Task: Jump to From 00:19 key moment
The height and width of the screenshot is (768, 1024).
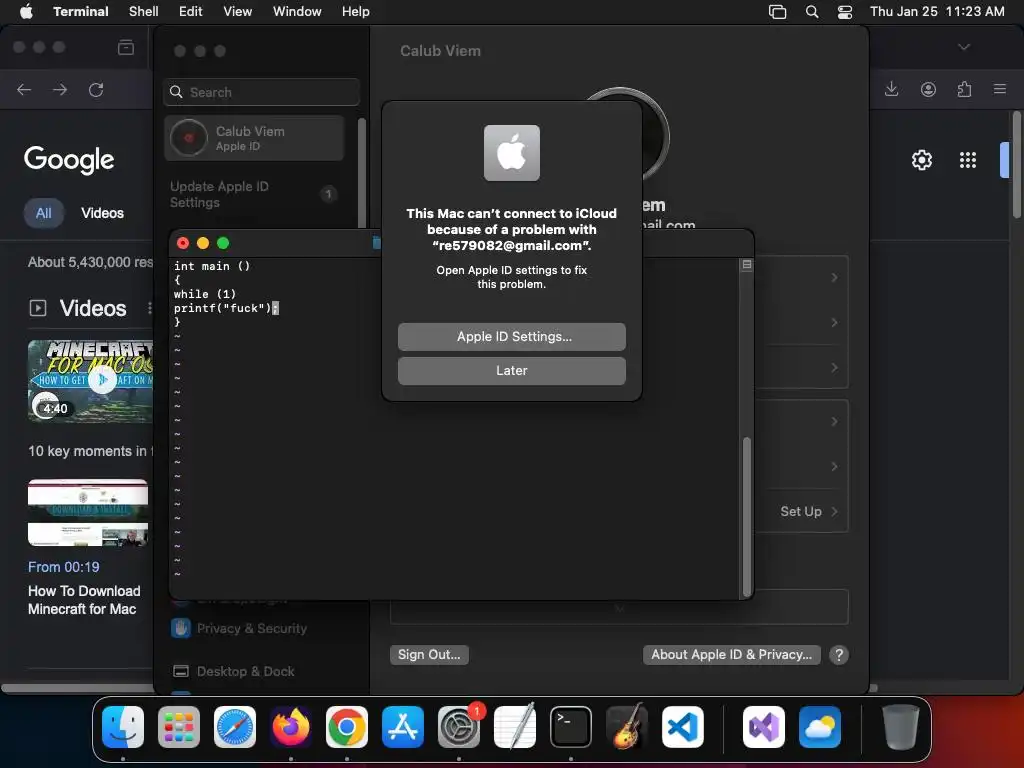Action: (63, 567)
